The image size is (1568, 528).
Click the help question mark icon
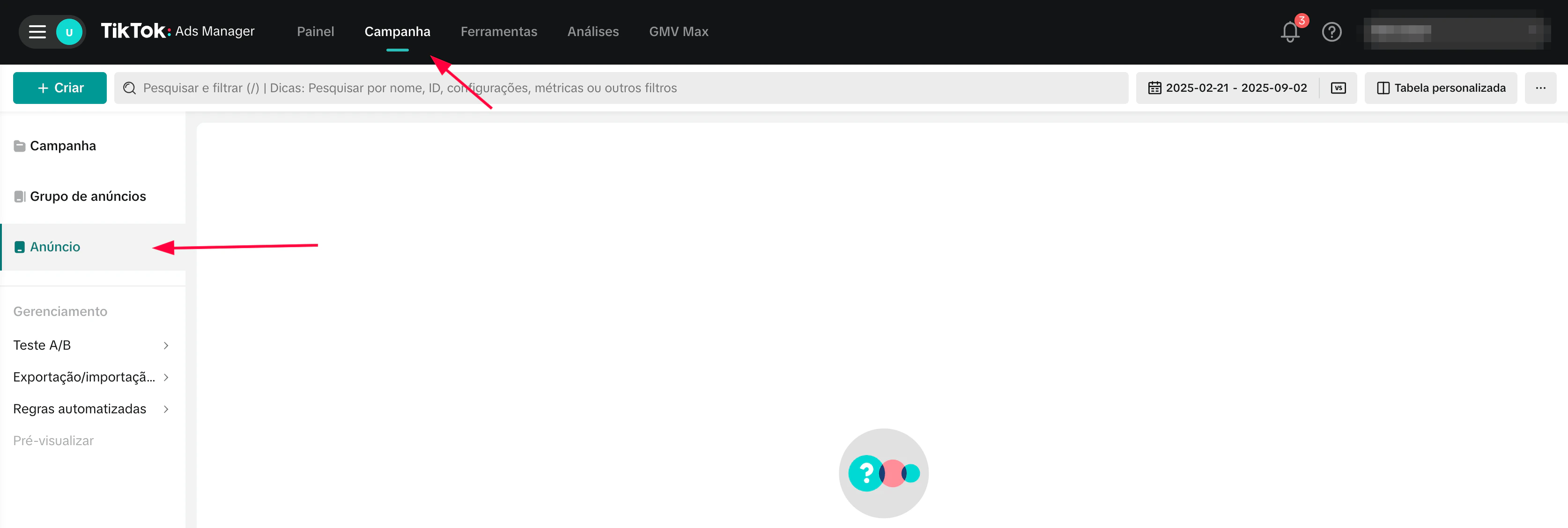click(x=1331, y=32)
